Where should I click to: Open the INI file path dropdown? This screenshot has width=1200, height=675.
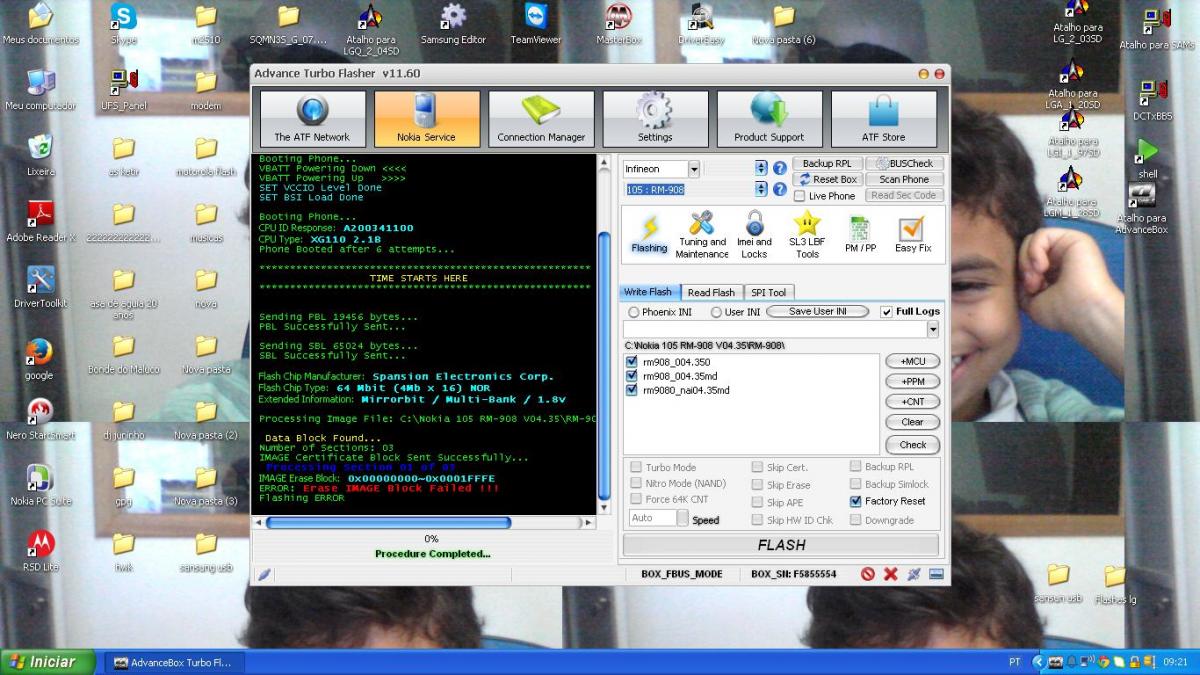click(933, 329)
